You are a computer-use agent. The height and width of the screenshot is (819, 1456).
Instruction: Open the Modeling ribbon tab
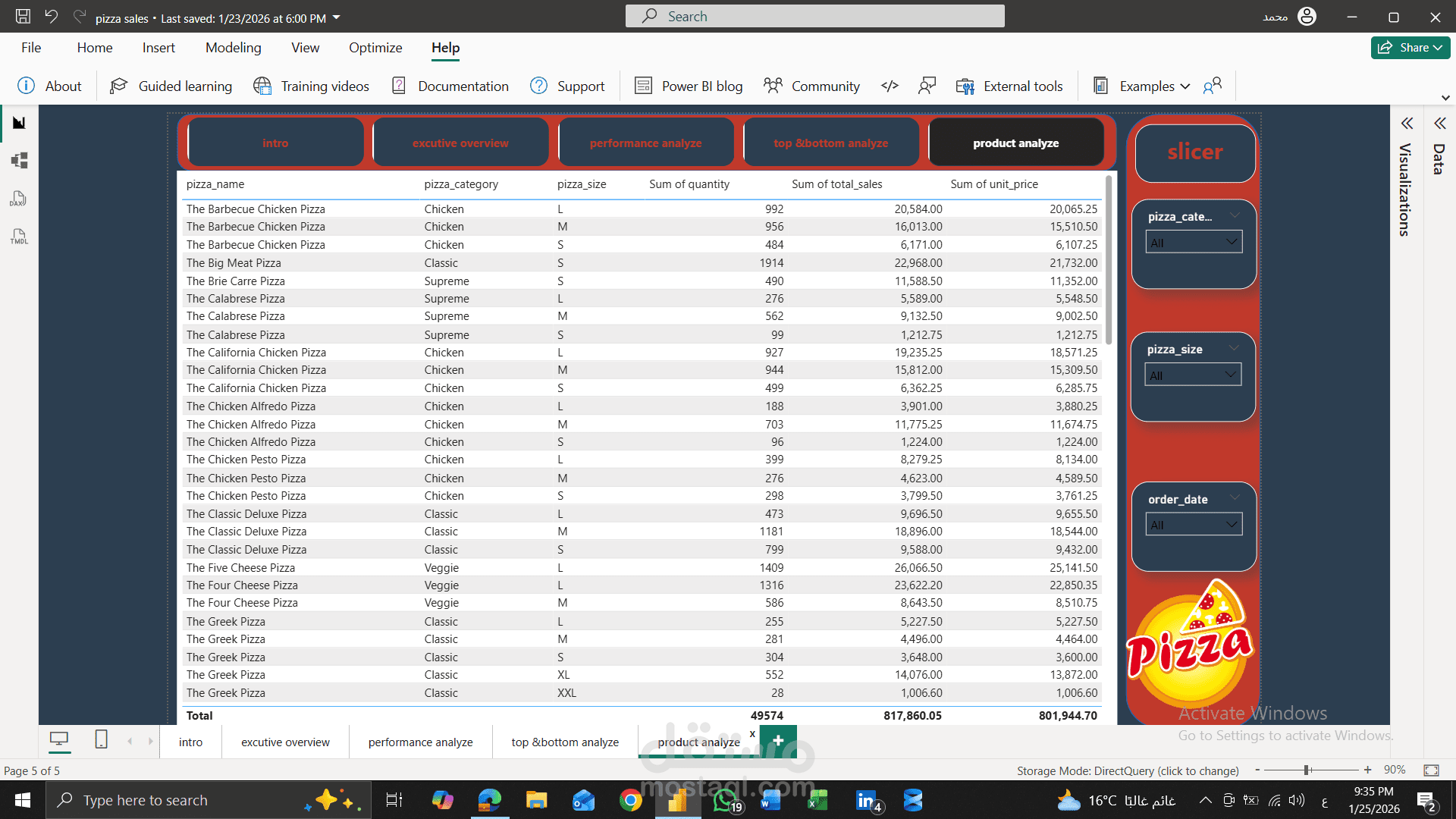233,48
